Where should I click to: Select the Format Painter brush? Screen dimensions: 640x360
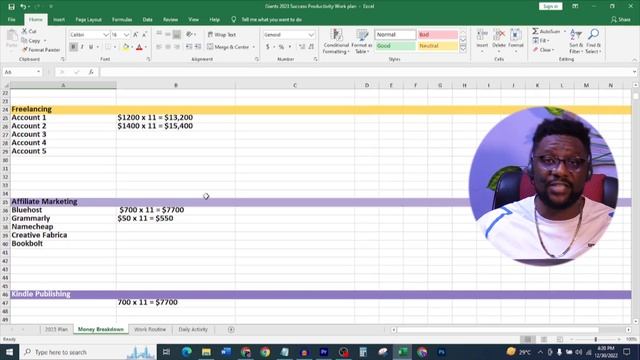[x=24, y=50]
